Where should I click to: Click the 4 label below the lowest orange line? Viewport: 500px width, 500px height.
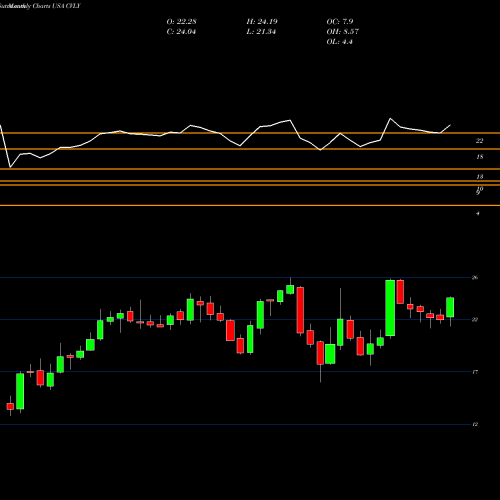click(478, 213)
